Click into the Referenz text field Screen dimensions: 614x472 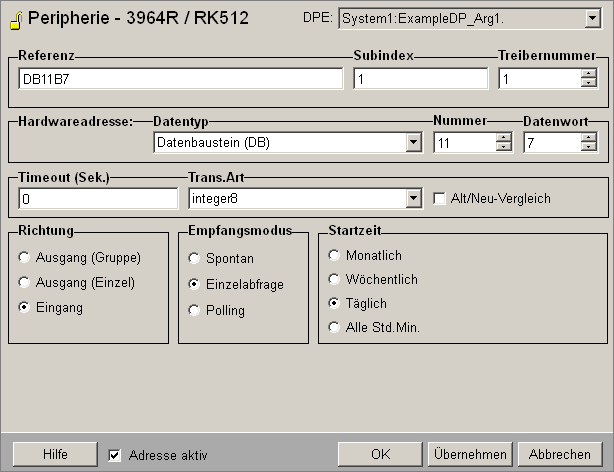pos(180,79)
